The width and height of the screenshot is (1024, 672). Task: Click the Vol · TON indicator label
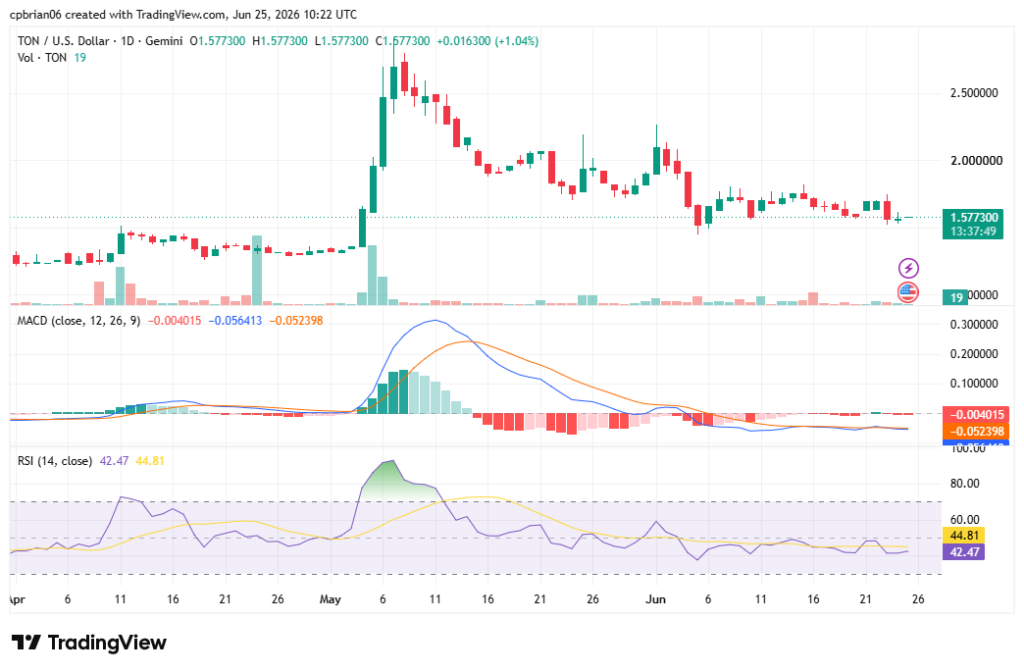coord(42,57)
